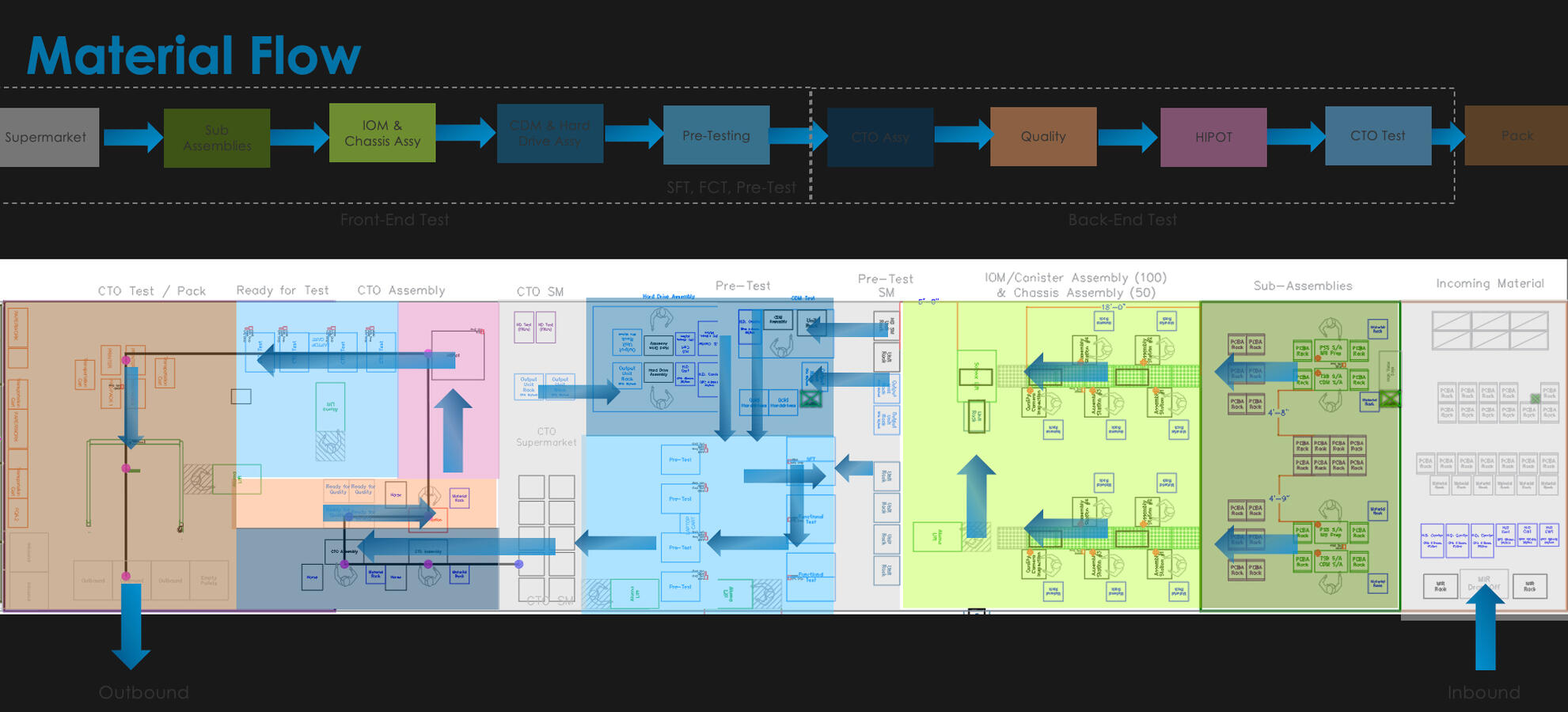Click the brown Quality process box
Screen dimensions: 1568x712
click(x=1043, y=137)
